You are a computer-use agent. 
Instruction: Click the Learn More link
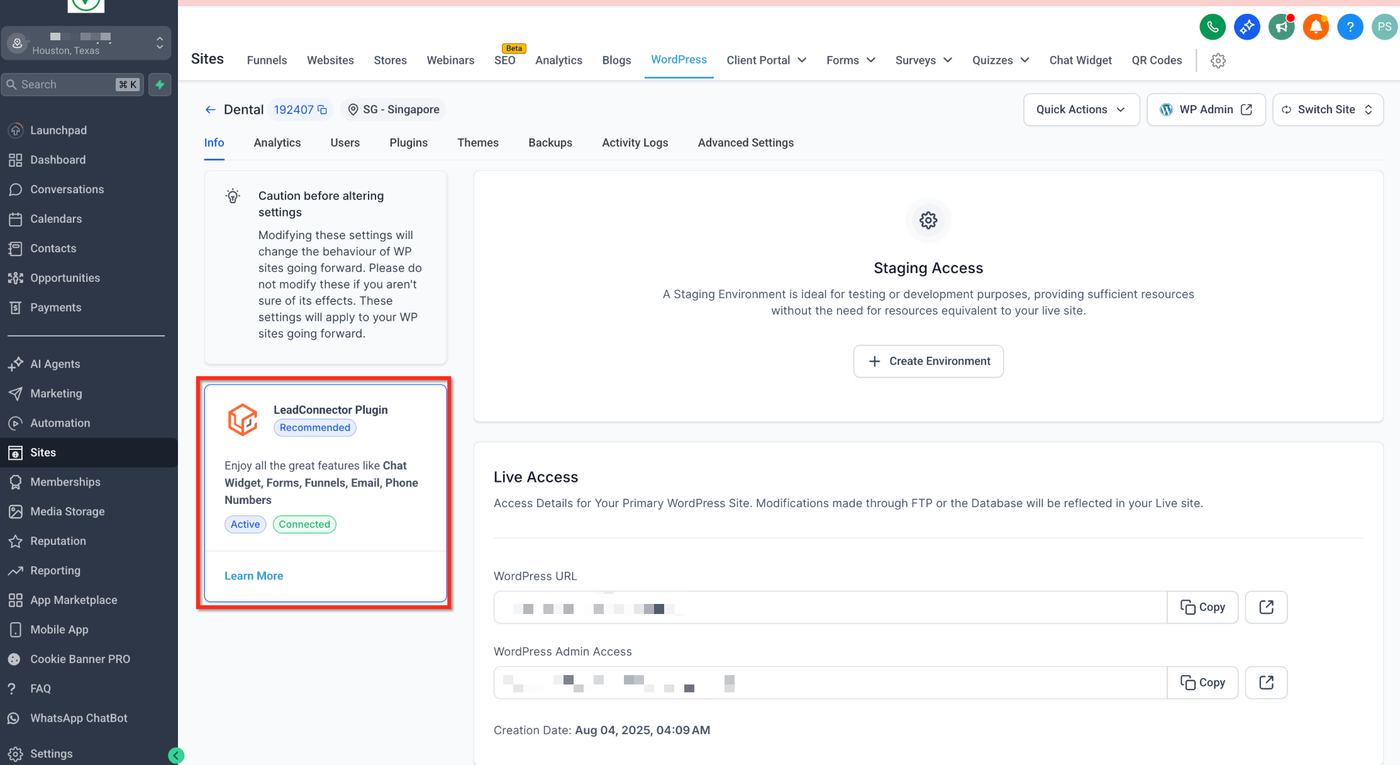pos(254,576)
